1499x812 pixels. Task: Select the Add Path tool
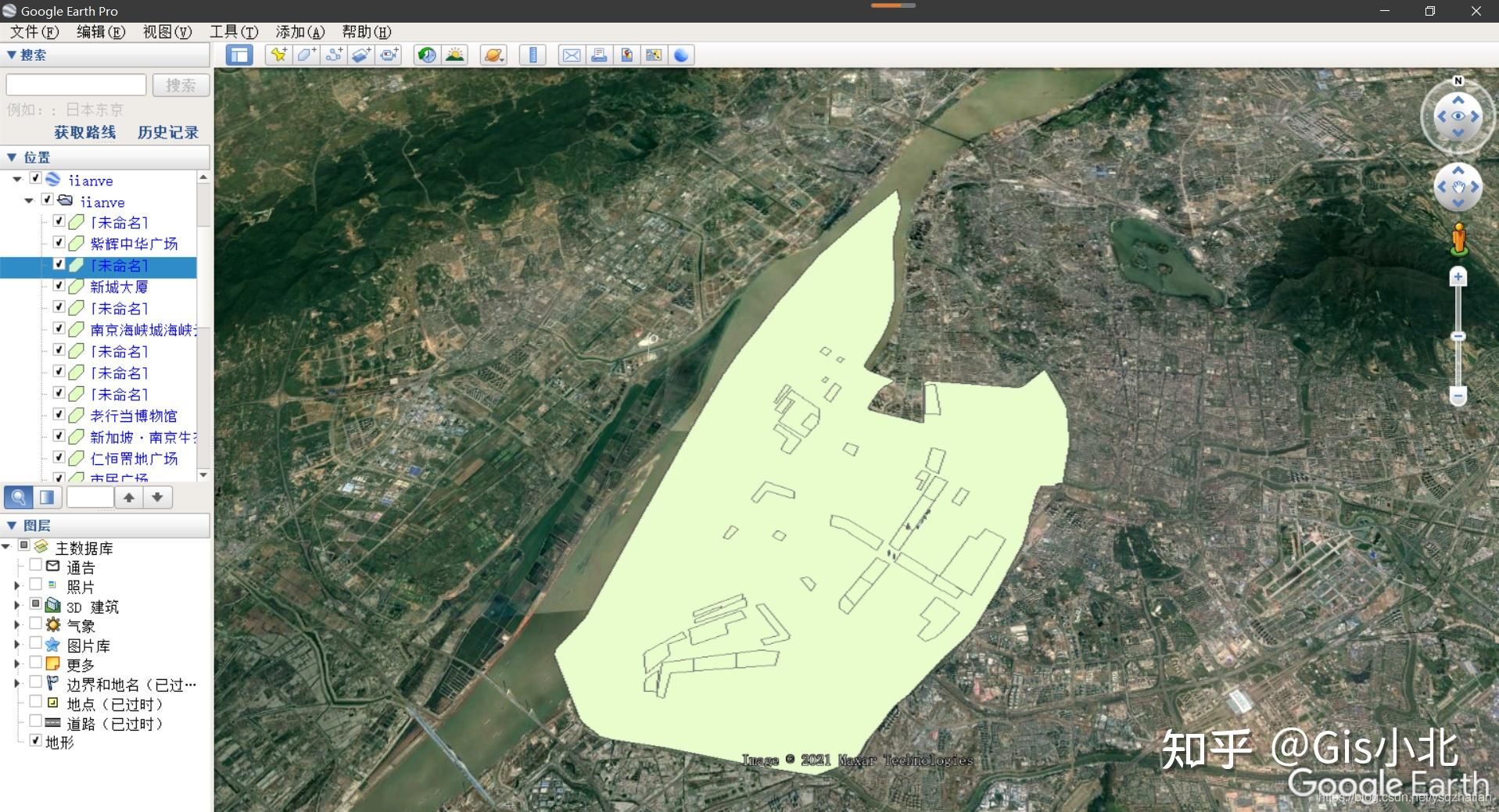[334, 55]
